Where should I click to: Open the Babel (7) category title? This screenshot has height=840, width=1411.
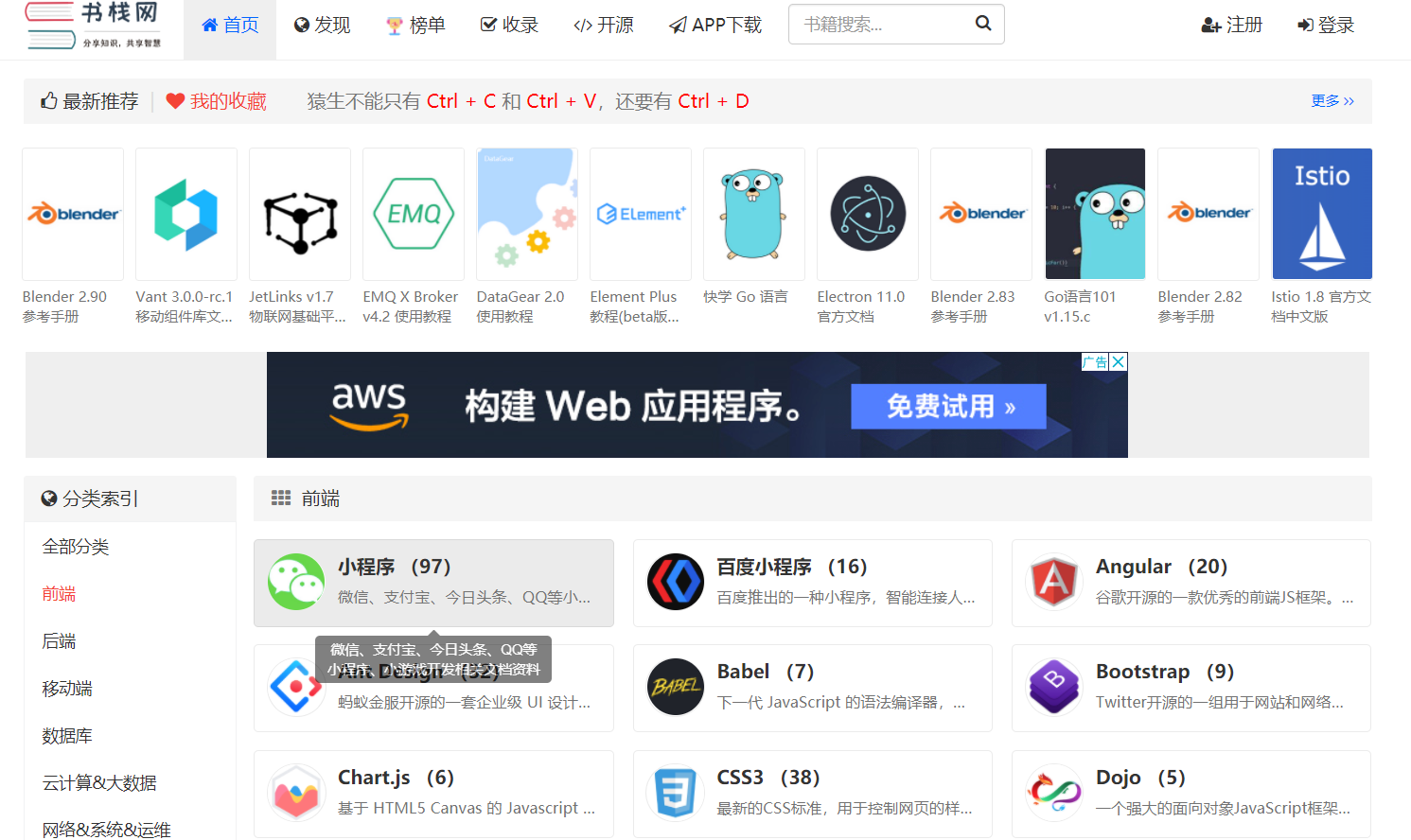point(765,672)
